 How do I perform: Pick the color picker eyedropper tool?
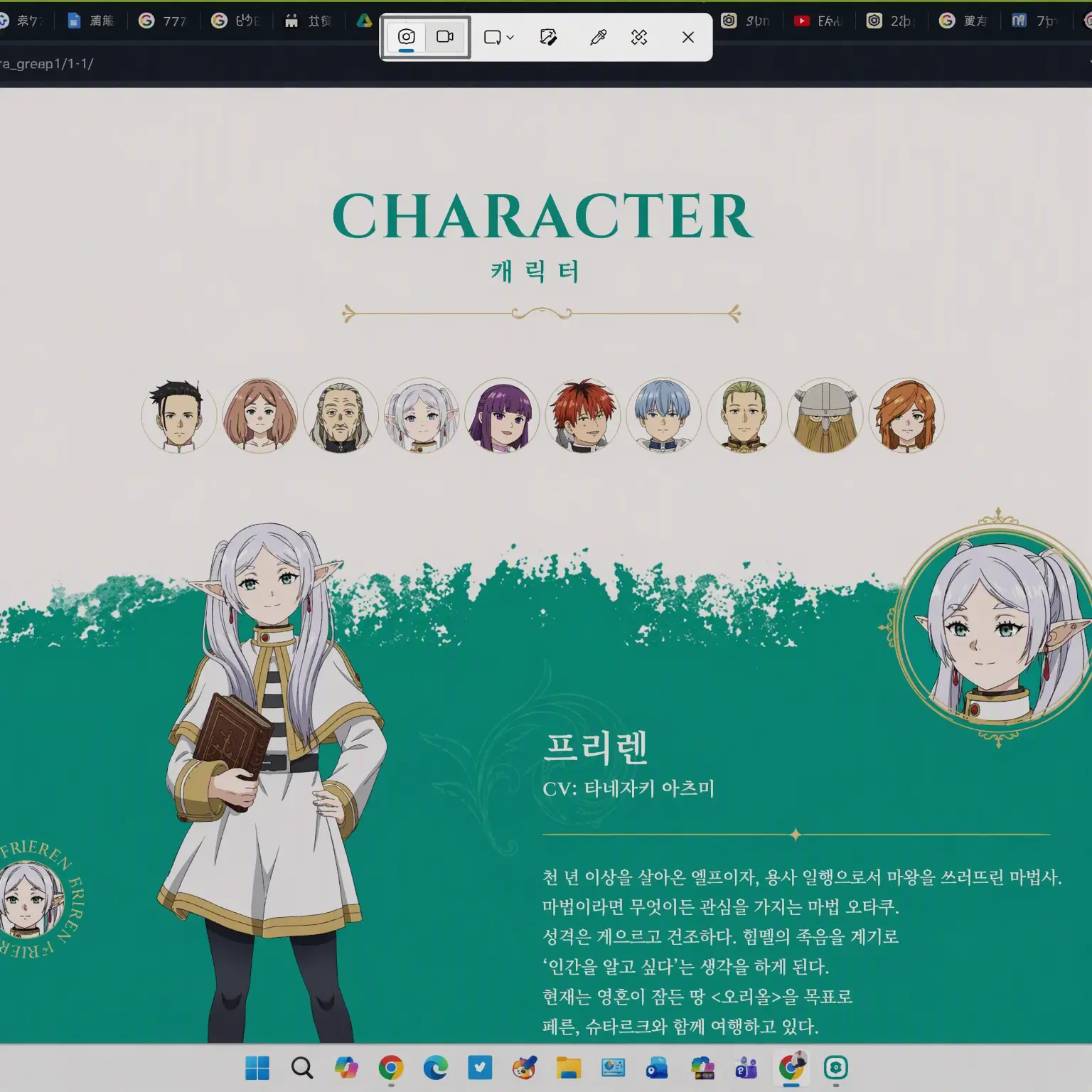[598, 37]
